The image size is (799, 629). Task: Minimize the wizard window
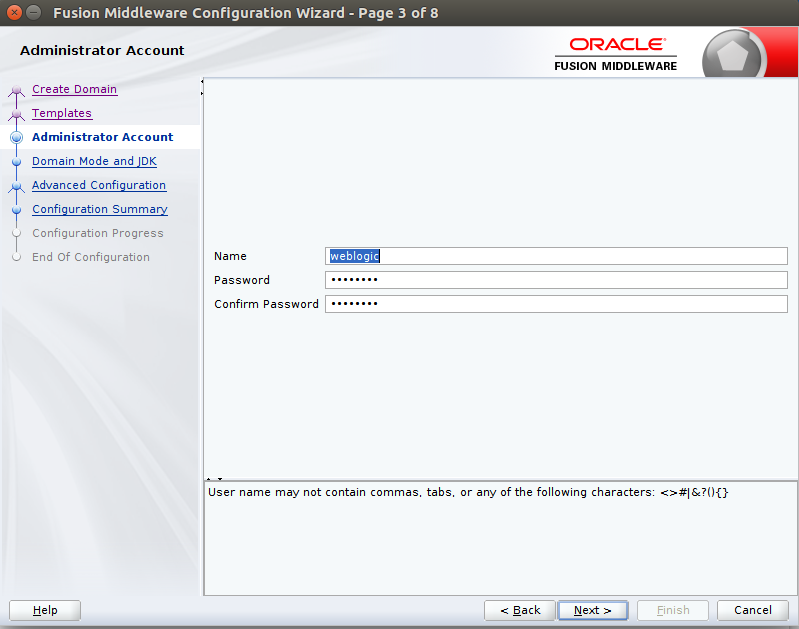[34, 12]
